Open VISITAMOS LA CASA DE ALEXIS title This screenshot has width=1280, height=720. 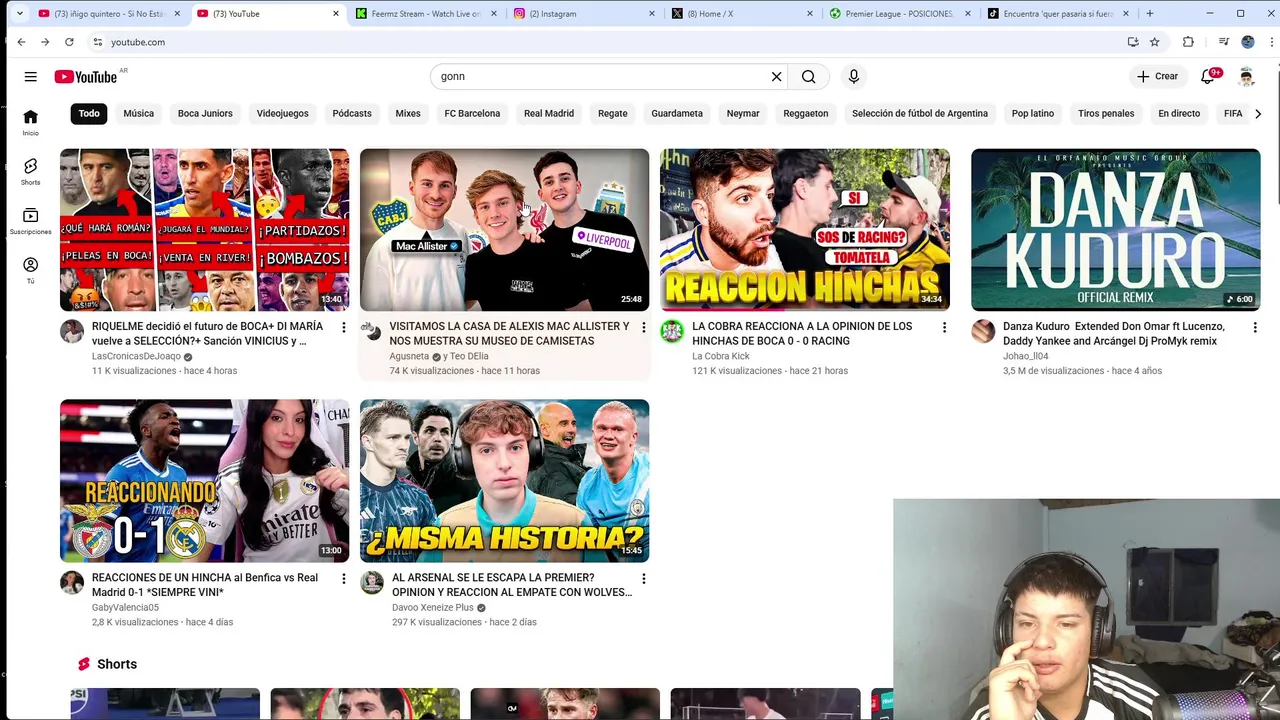(x=509, y=334)
